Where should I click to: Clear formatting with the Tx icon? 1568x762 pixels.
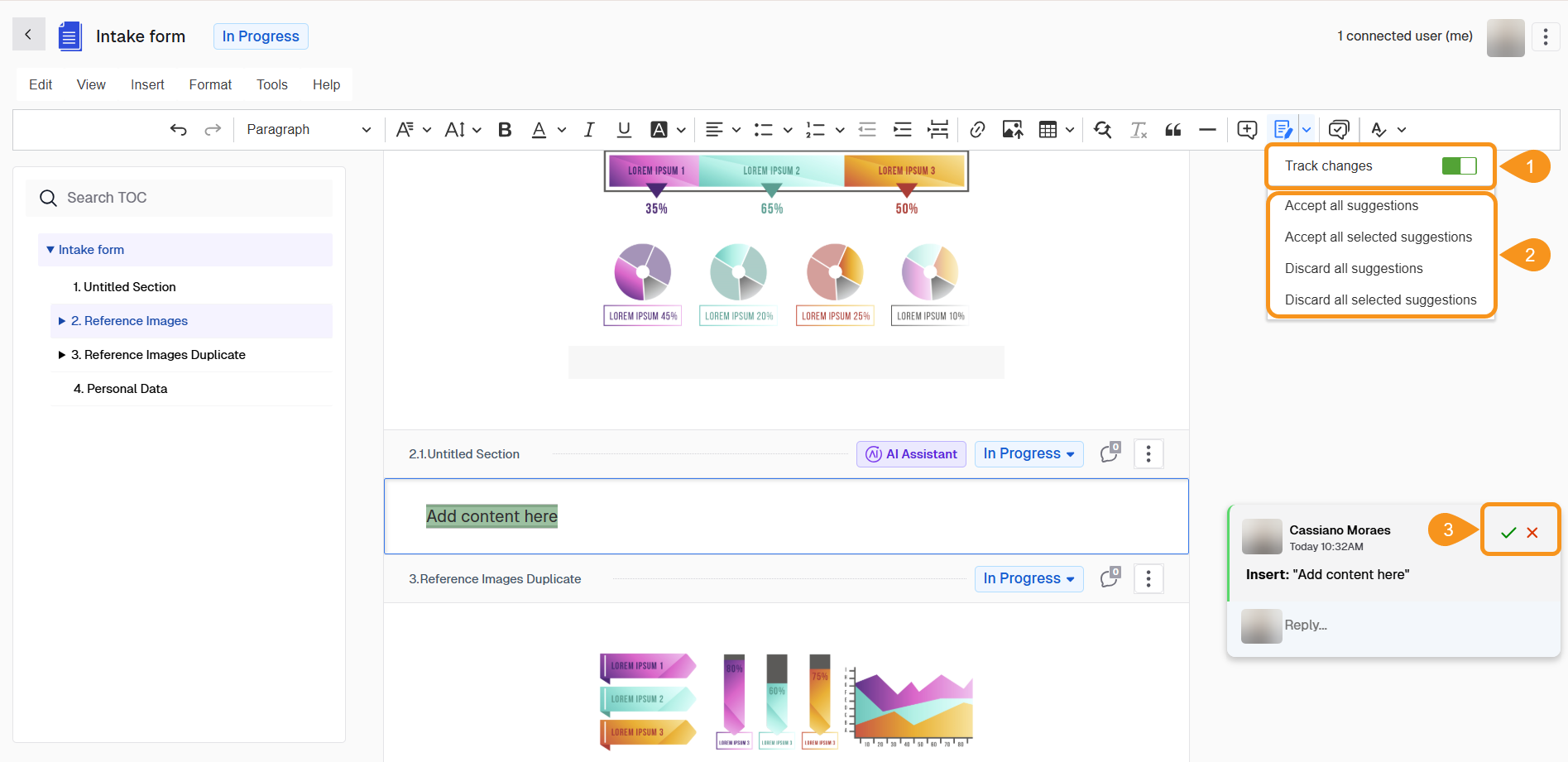coord(1139,130)
